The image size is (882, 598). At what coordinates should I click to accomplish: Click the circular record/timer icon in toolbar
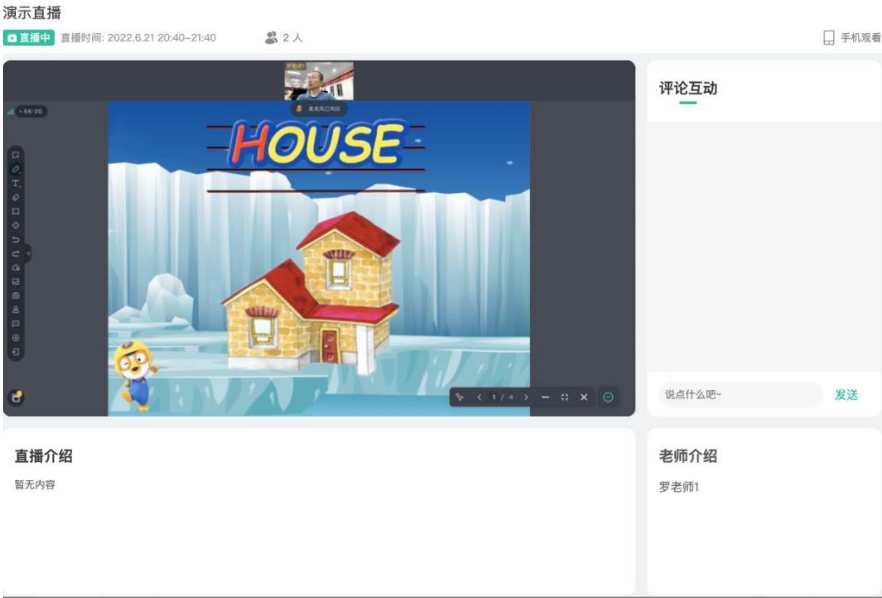coord(16,338)
